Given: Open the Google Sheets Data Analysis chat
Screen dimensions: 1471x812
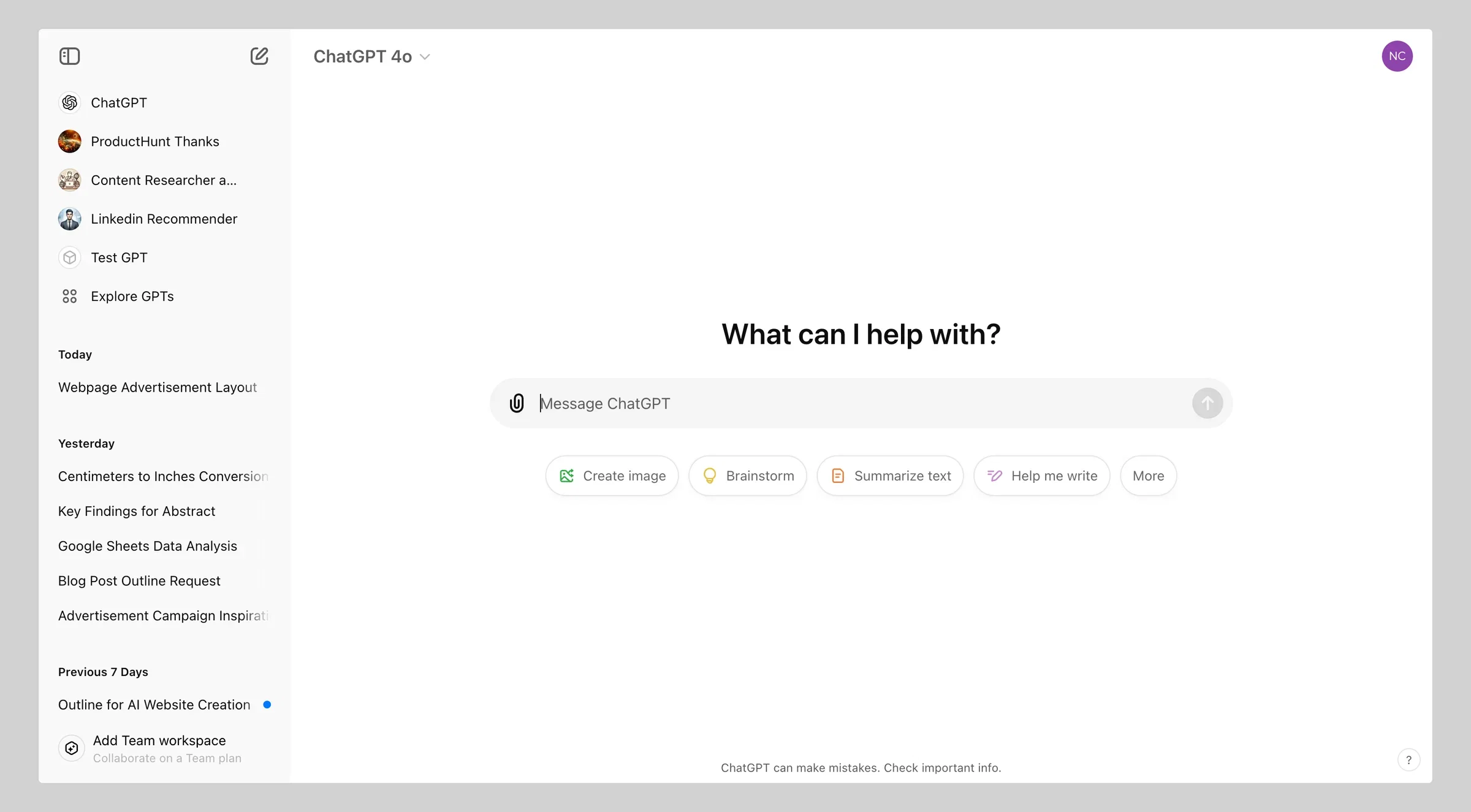Looking at the screenshot, I should tap(148, 546).
